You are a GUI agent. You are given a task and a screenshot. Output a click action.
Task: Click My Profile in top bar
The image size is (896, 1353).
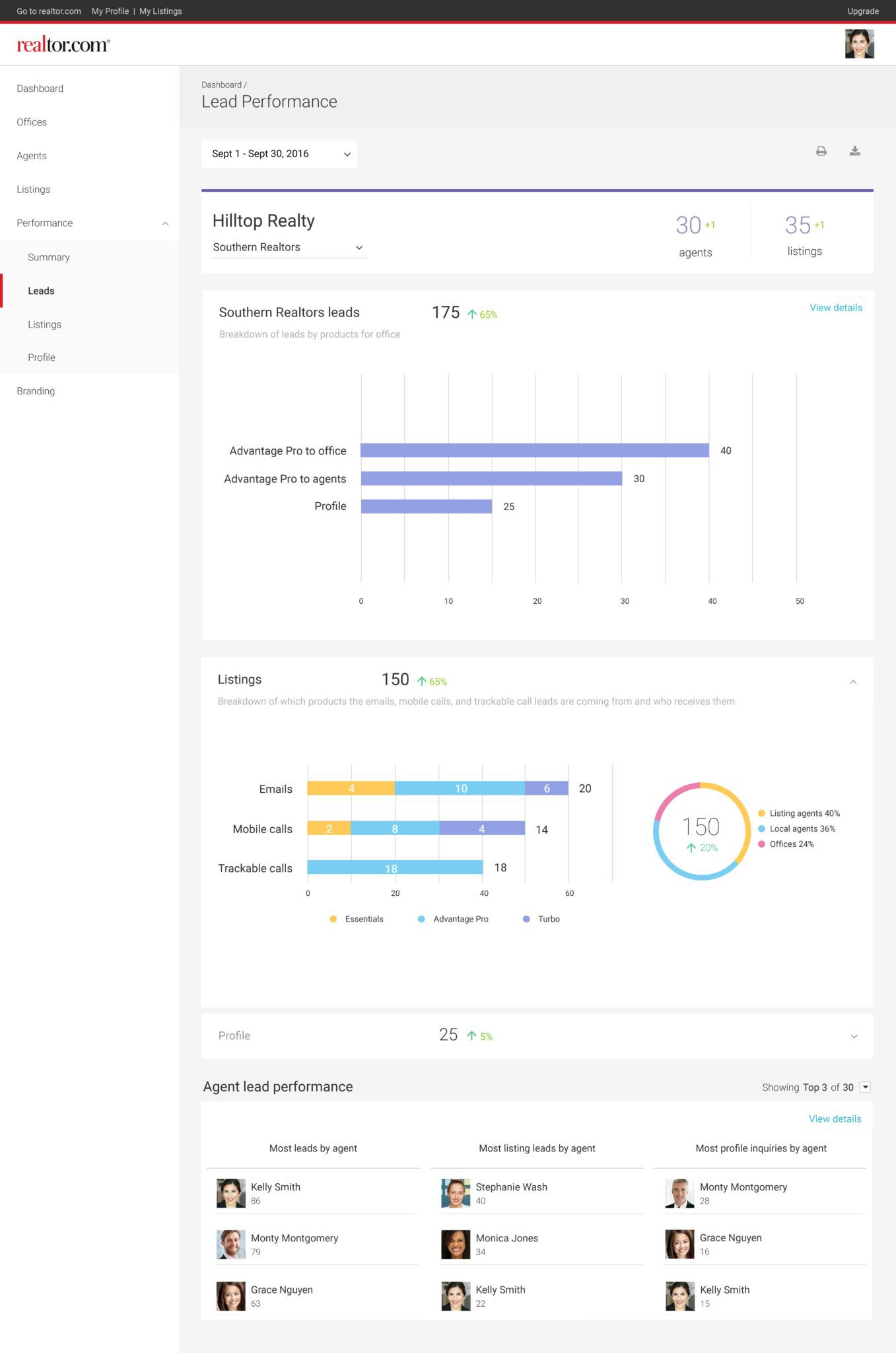pyautogui.click(x=110, y=11)
